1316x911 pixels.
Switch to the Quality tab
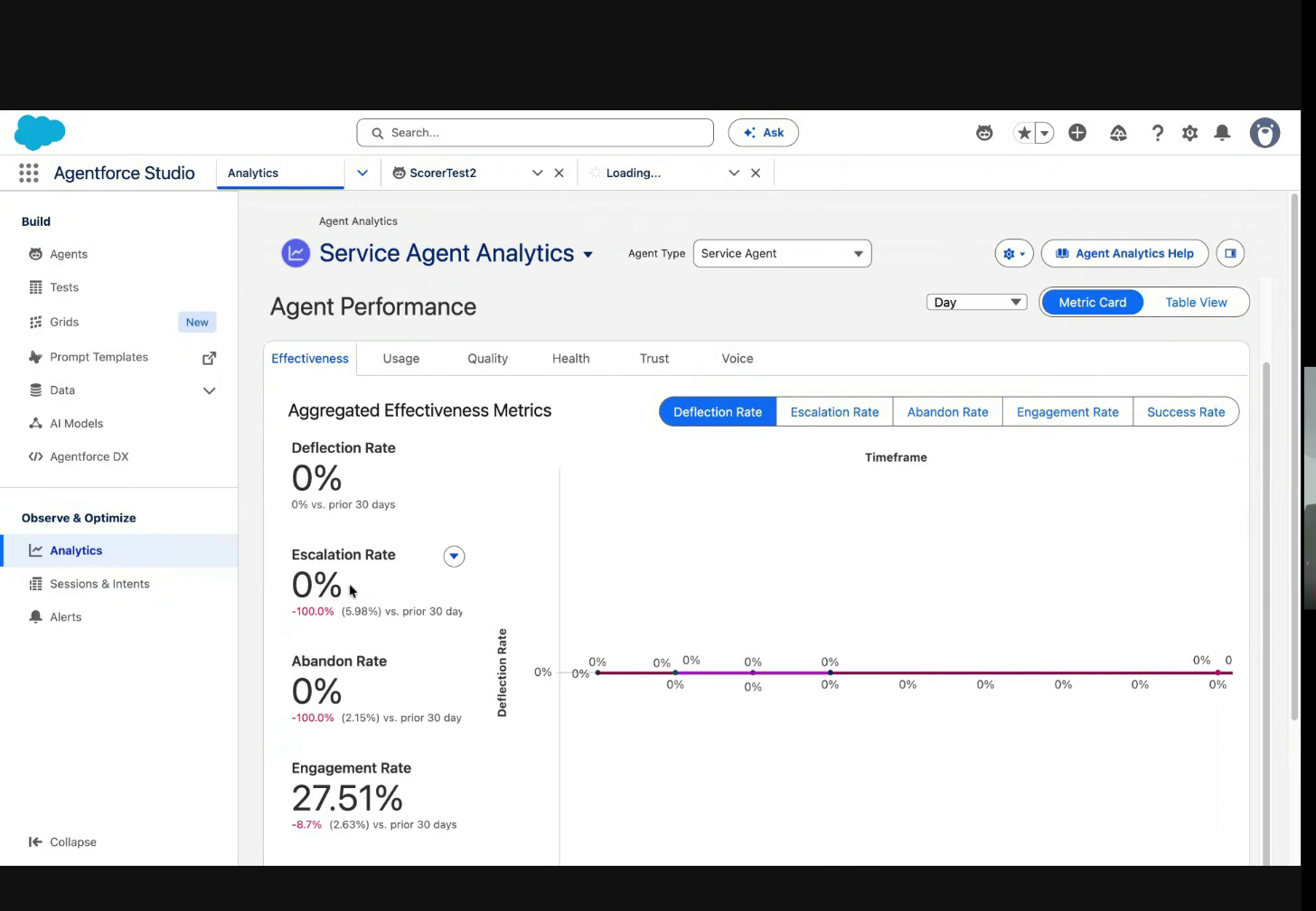point(487,359)
